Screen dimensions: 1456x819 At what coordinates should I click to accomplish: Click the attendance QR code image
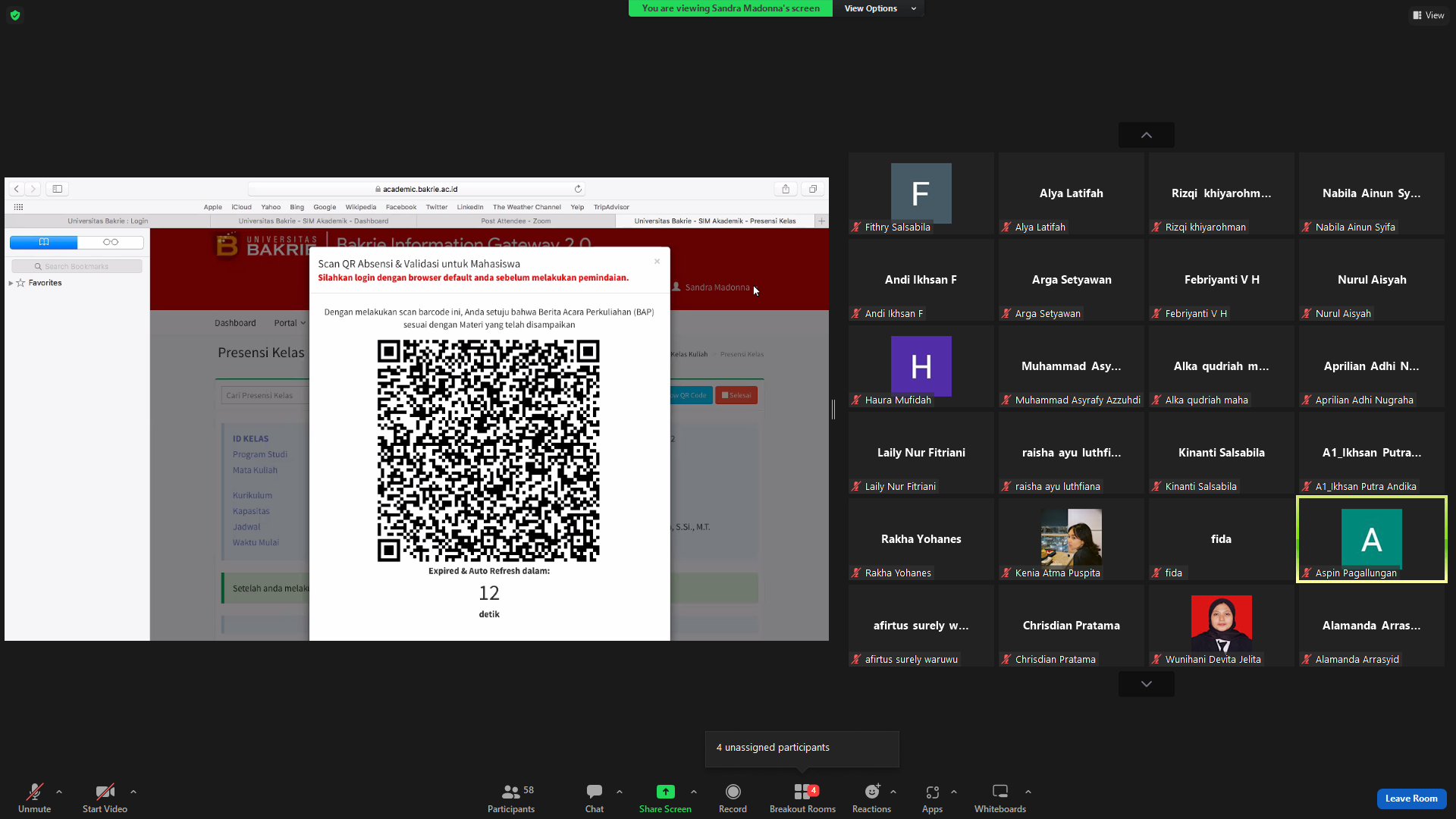tap(488, 451)
